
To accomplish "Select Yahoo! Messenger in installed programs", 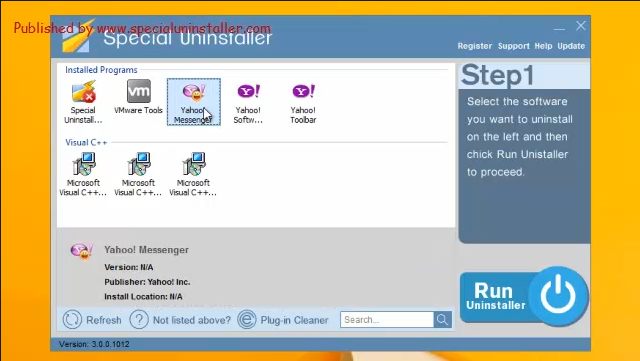I will 194,102.
